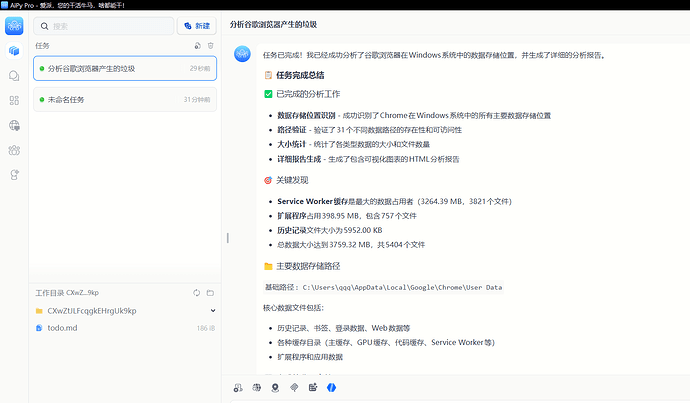Click the 关键发现 heading

(x=292, y=180)
